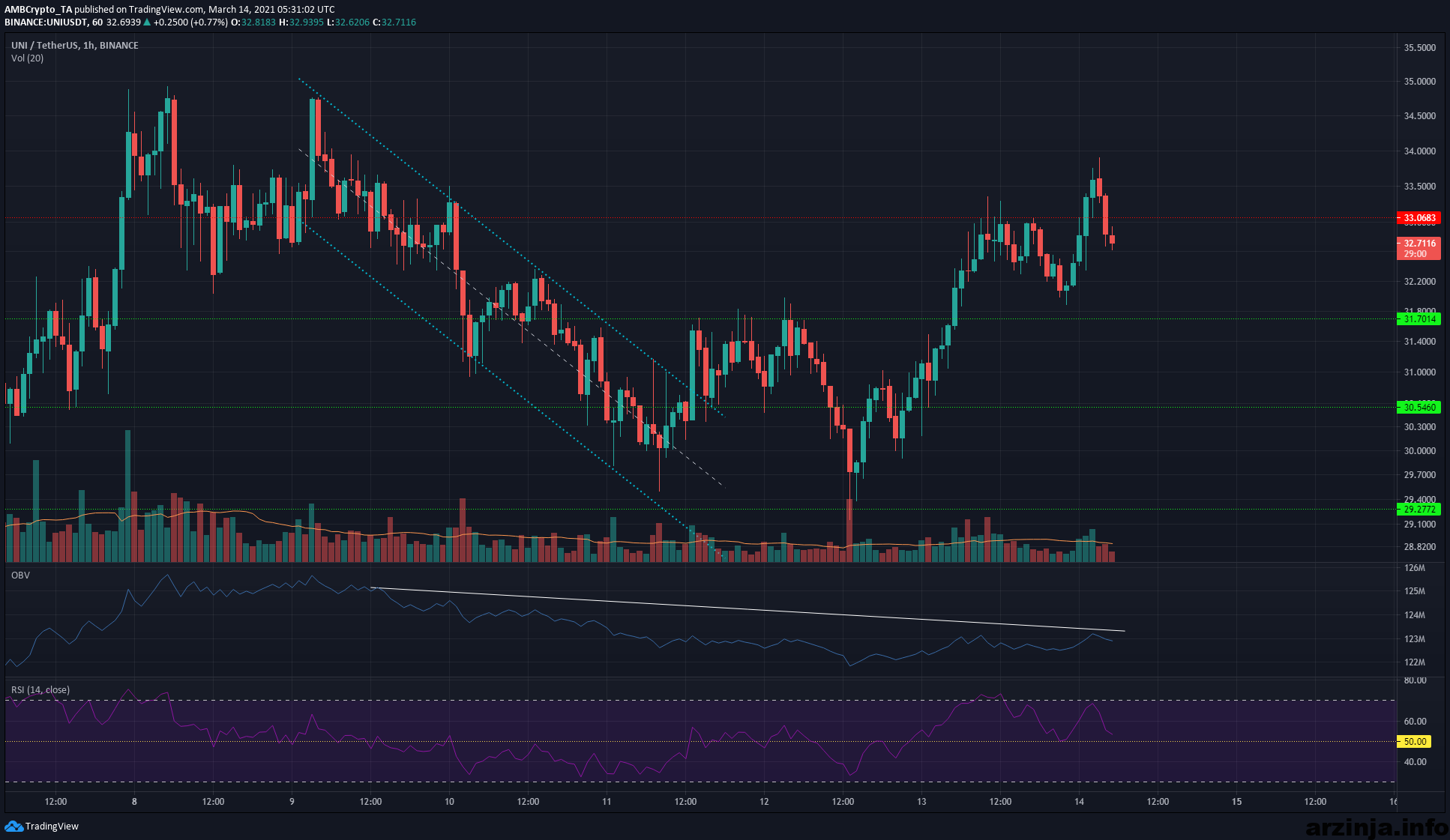
Task: Click the 32.2000 price axis tick
Action: [1419, 281]
